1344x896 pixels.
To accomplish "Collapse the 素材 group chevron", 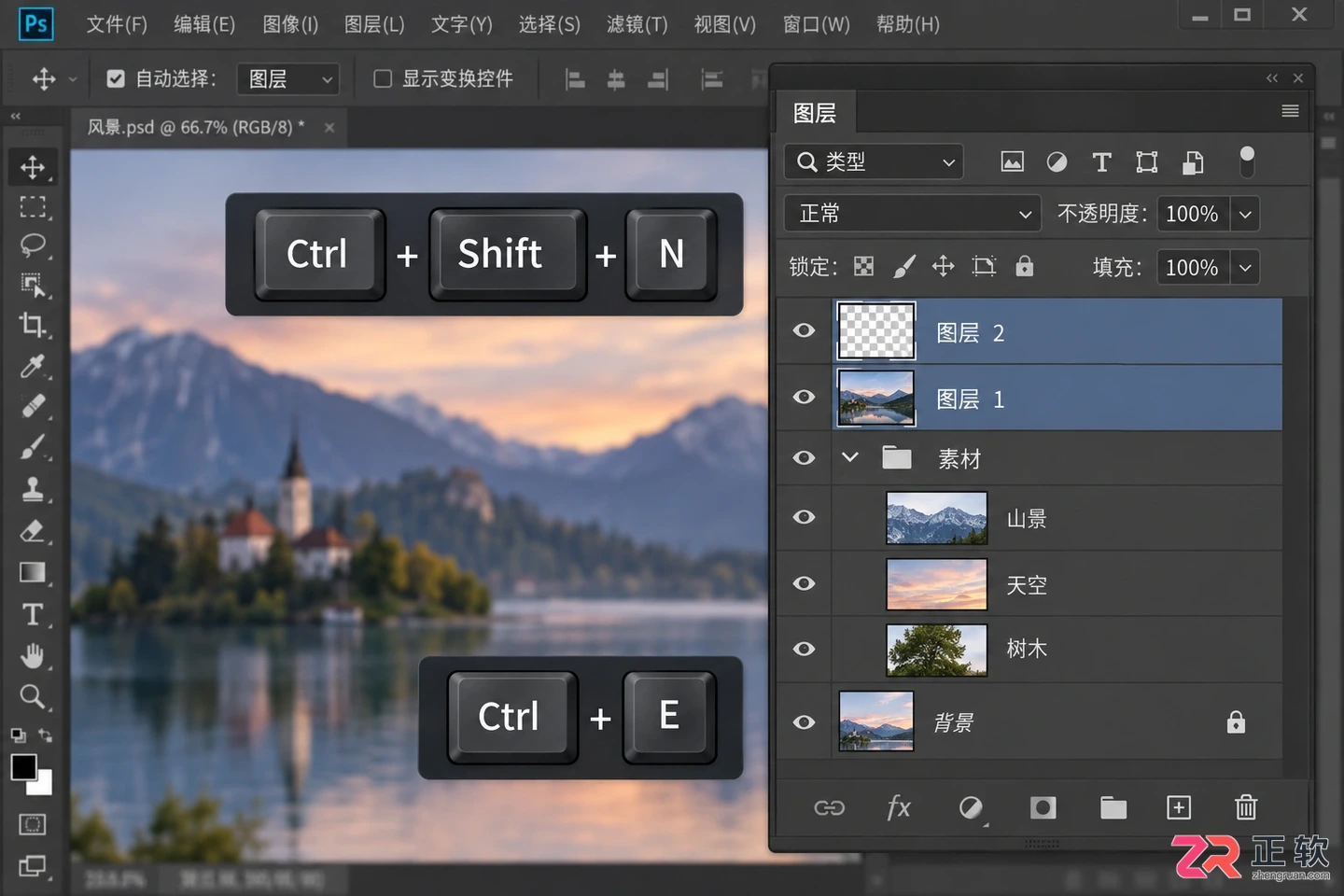I will 849,457.
